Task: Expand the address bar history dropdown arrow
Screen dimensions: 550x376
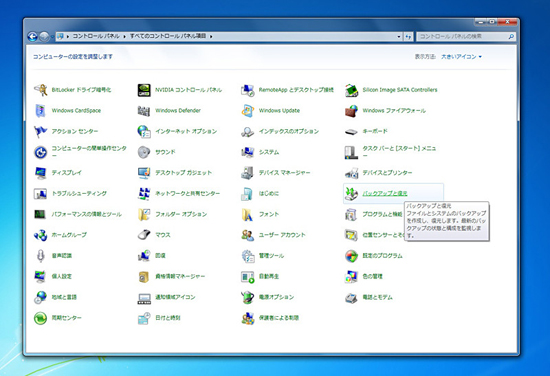Action: 399,36
